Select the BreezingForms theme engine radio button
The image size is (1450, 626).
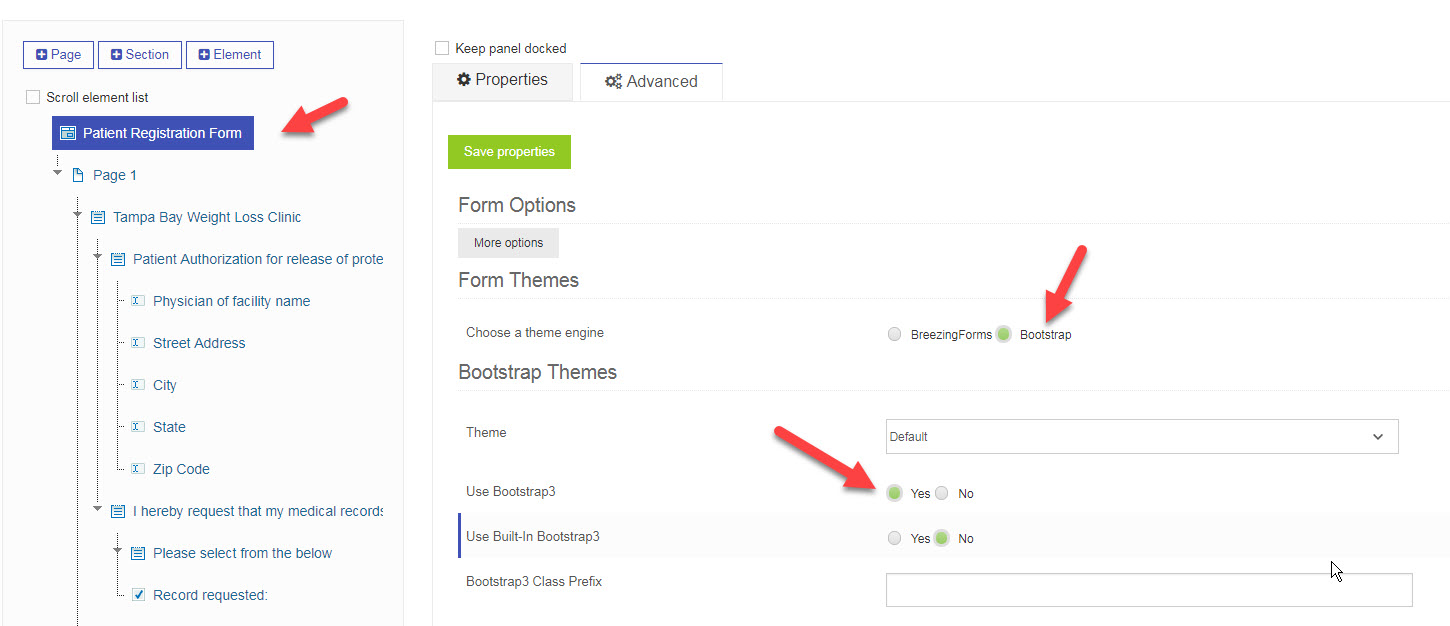(x=894, y=333)
